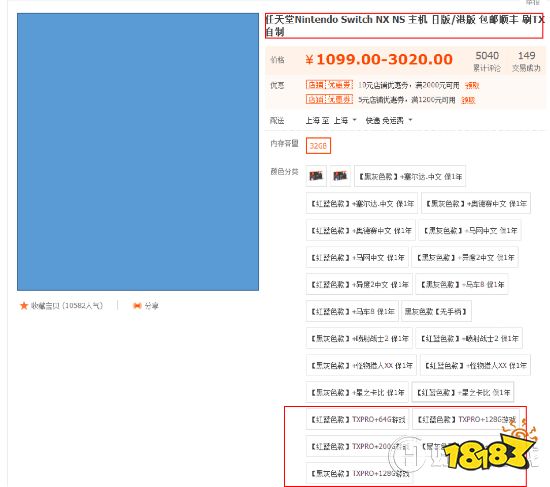550x487 pixels.
Task: Click the 颜色分类 label
Action: coord(284,172)
